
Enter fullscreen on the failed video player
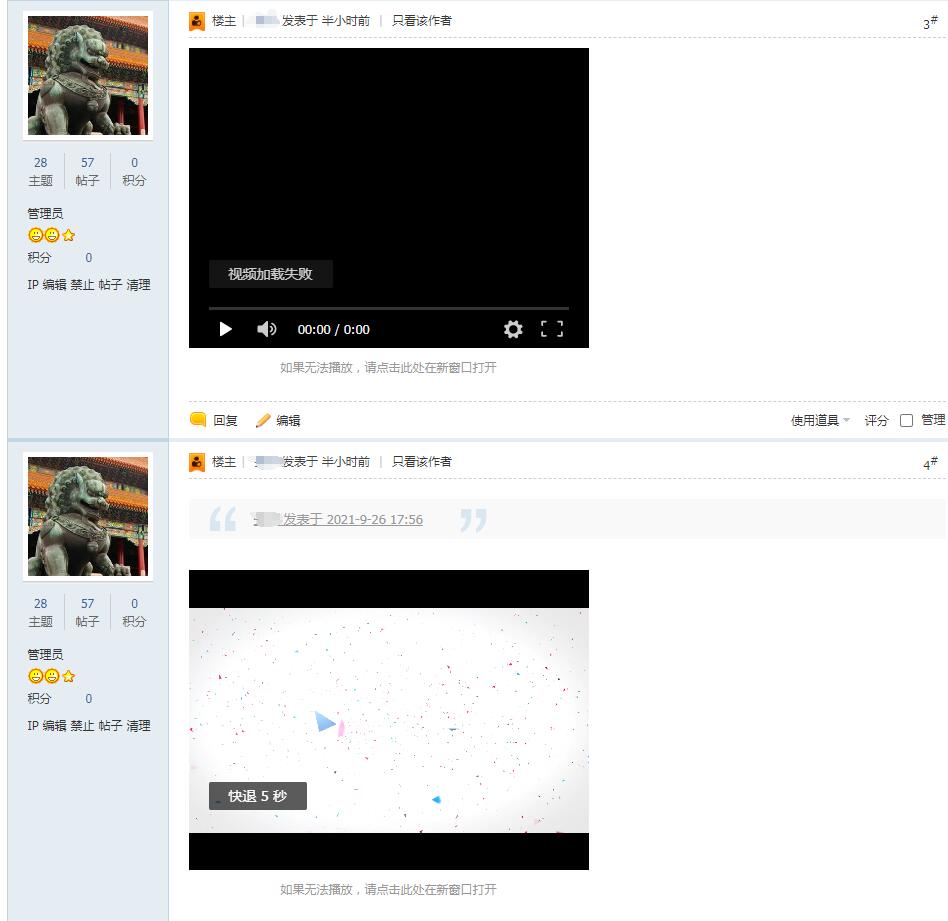[x=552, y=329]
